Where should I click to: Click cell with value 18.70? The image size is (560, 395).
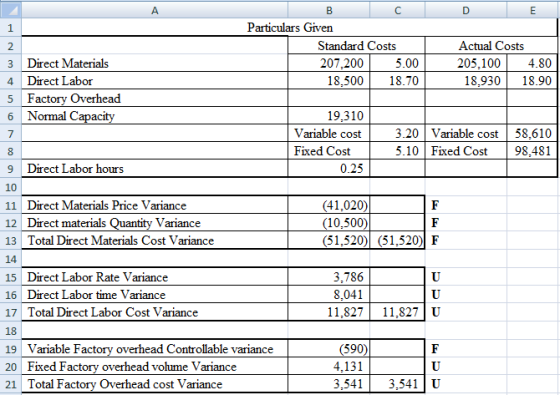pyautogui.click(x=398, y=81)
